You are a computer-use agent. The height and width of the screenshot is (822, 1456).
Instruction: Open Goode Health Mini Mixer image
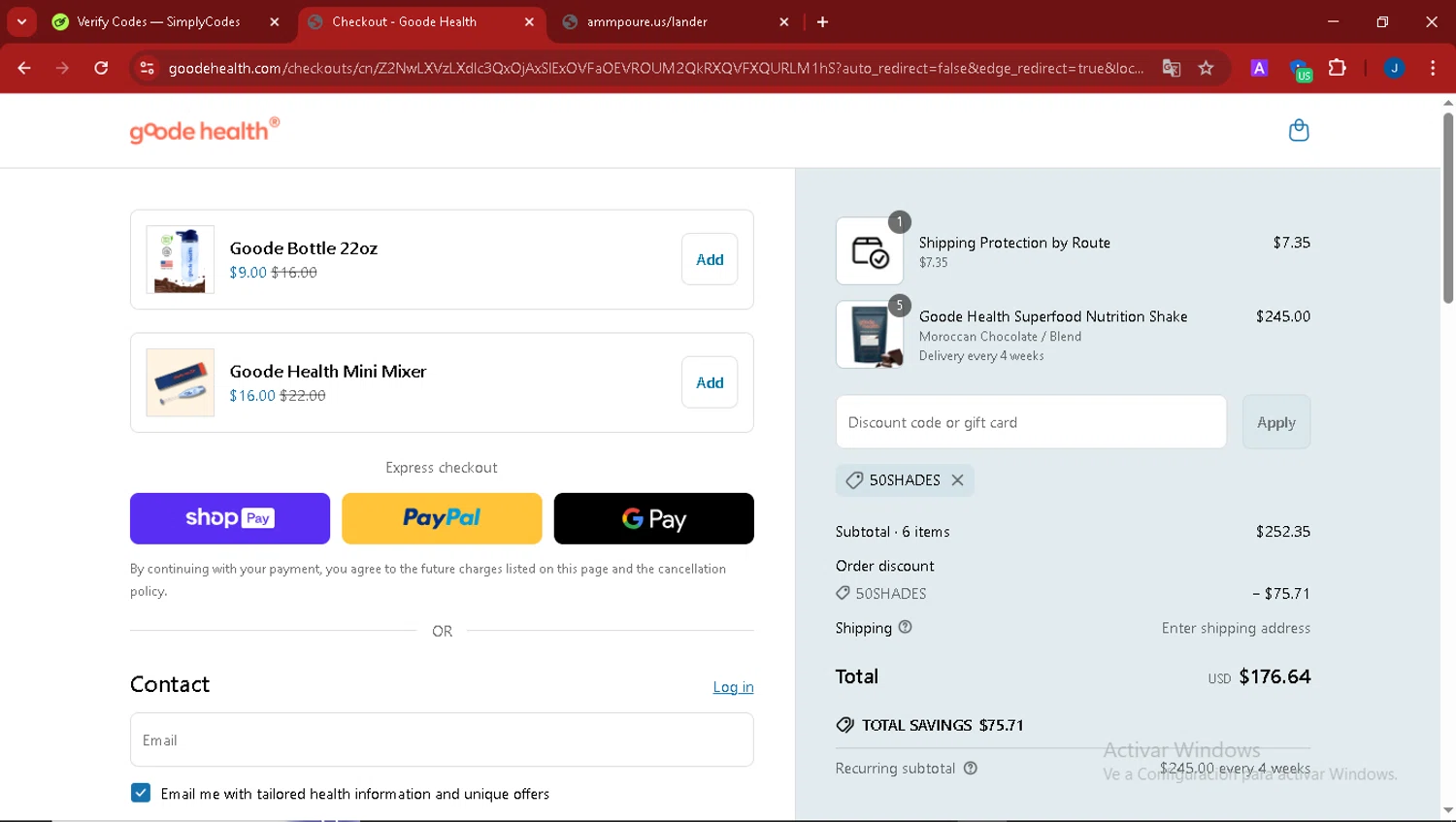pyautogui.click(x=181, y=382)
